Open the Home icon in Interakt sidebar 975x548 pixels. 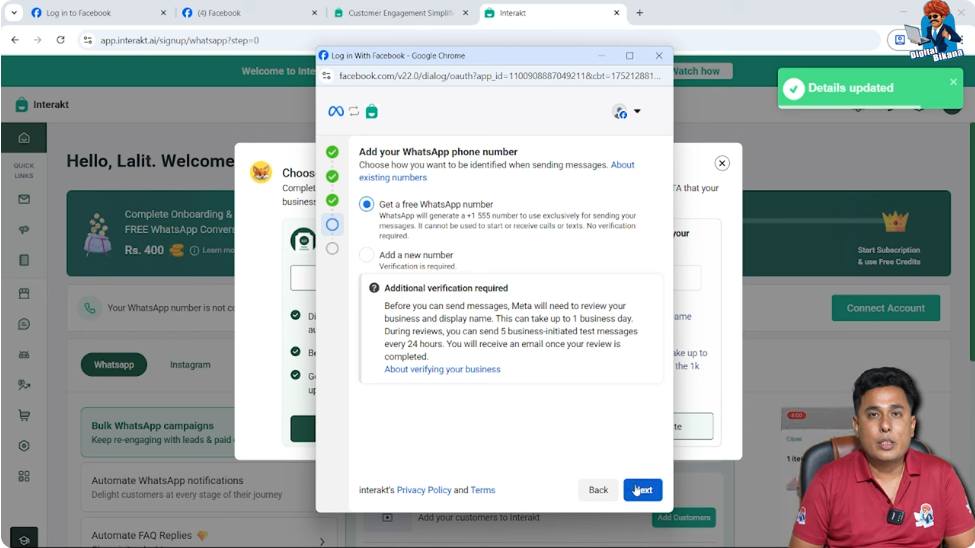click(24, 138)
